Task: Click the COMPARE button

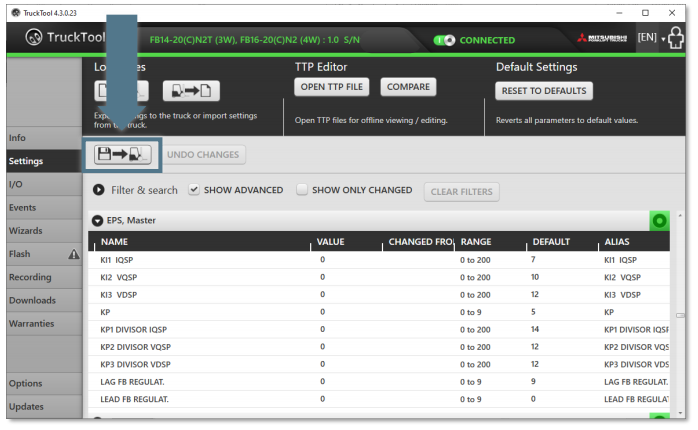Action: (x=408, y=88)
